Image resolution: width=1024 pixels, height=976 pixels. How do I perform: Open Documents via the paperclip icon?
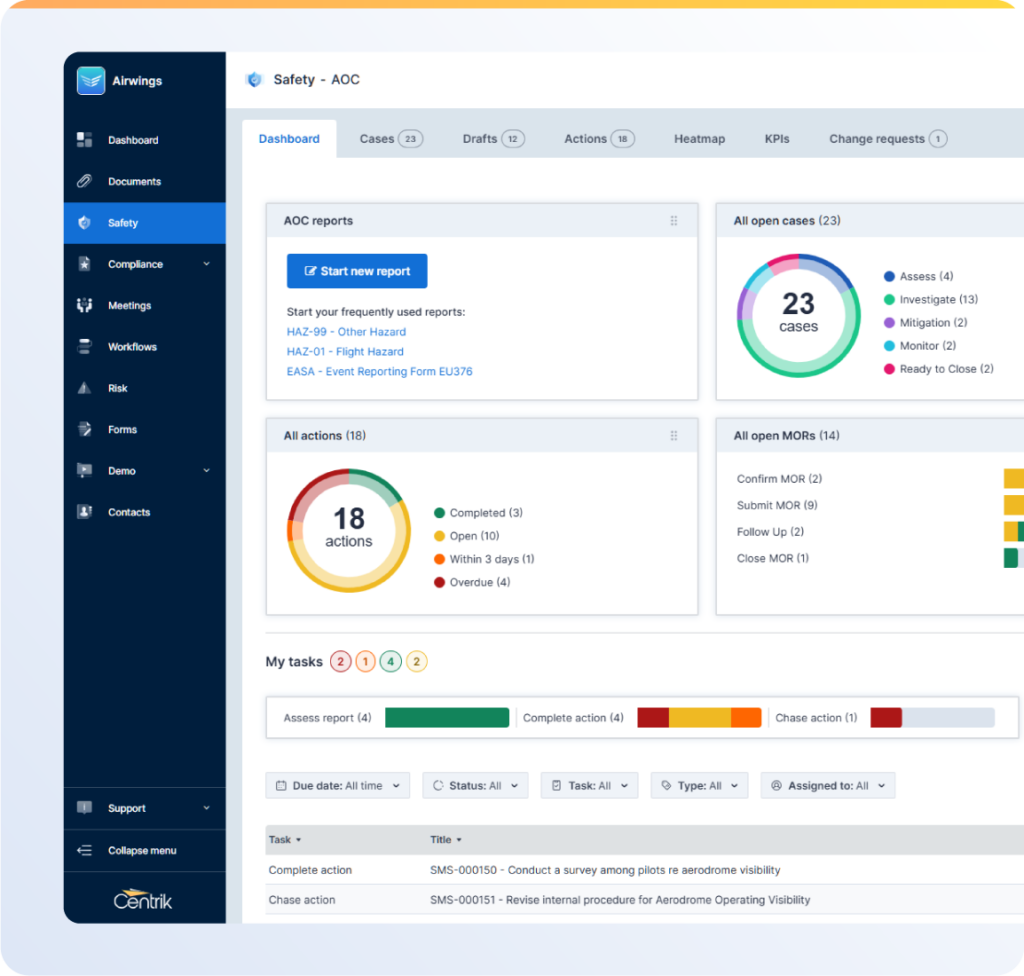tap(85, 181)
